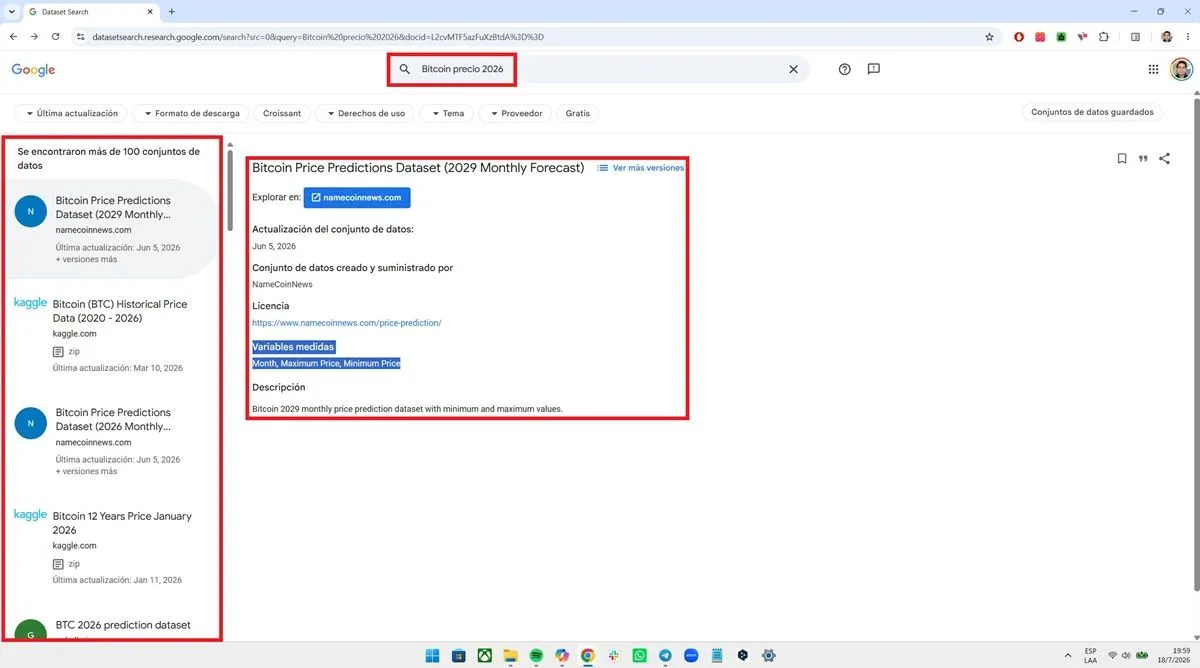
Task: Open Slack from the taskbar
Action: click(x=614, y=656)
